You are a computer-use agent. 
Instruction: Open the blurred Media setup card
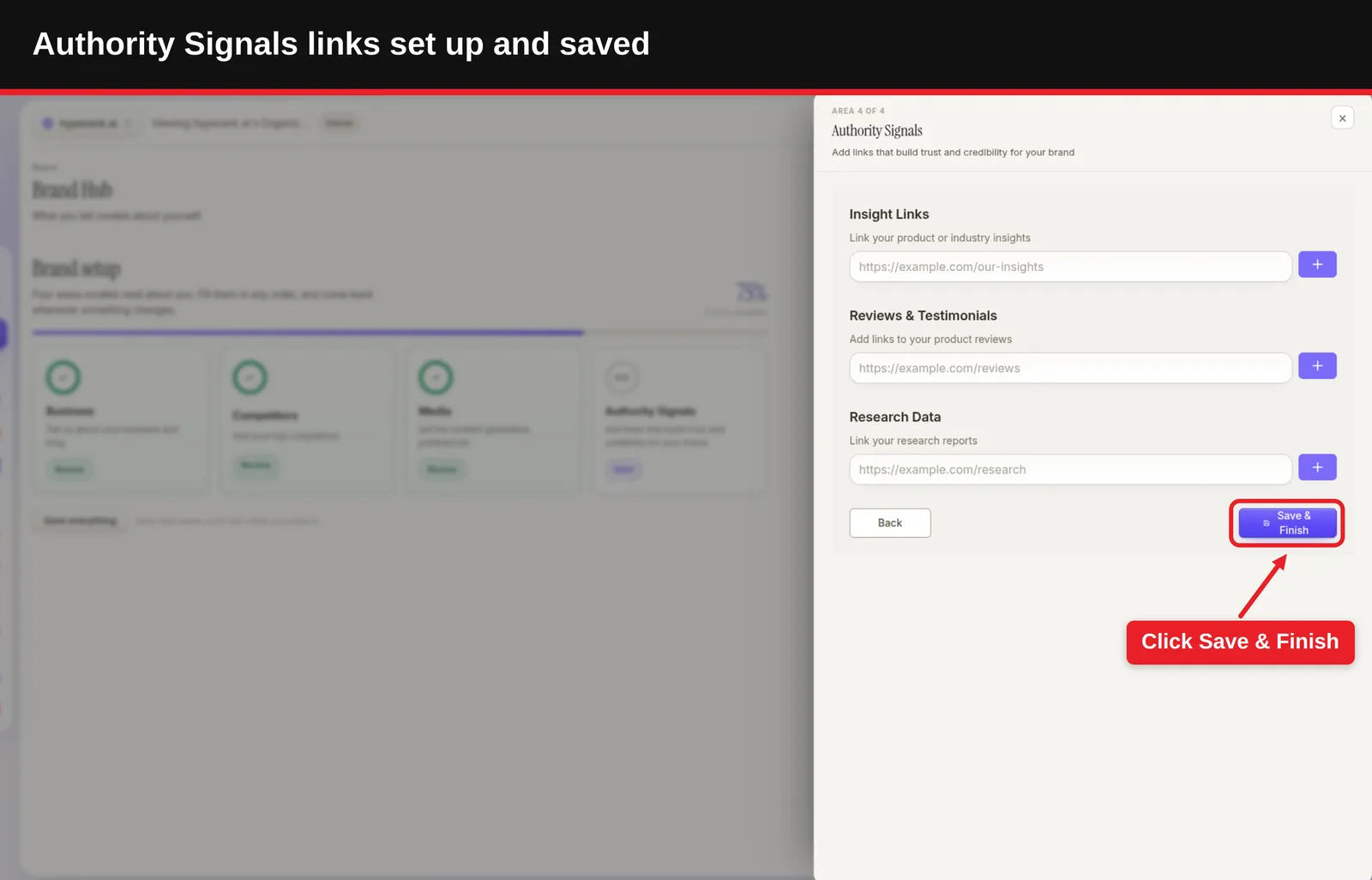[494, 420]
